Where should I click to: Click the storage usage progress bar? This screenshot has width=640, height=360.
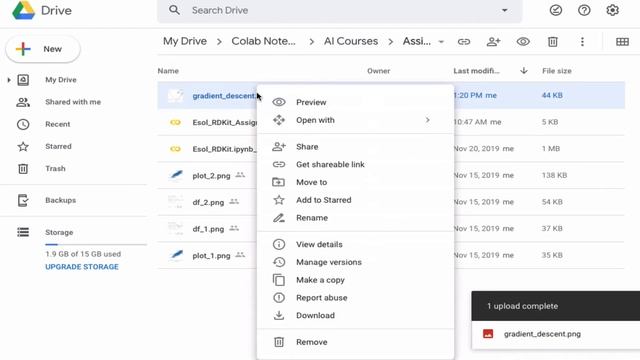[x=96, y=244]
